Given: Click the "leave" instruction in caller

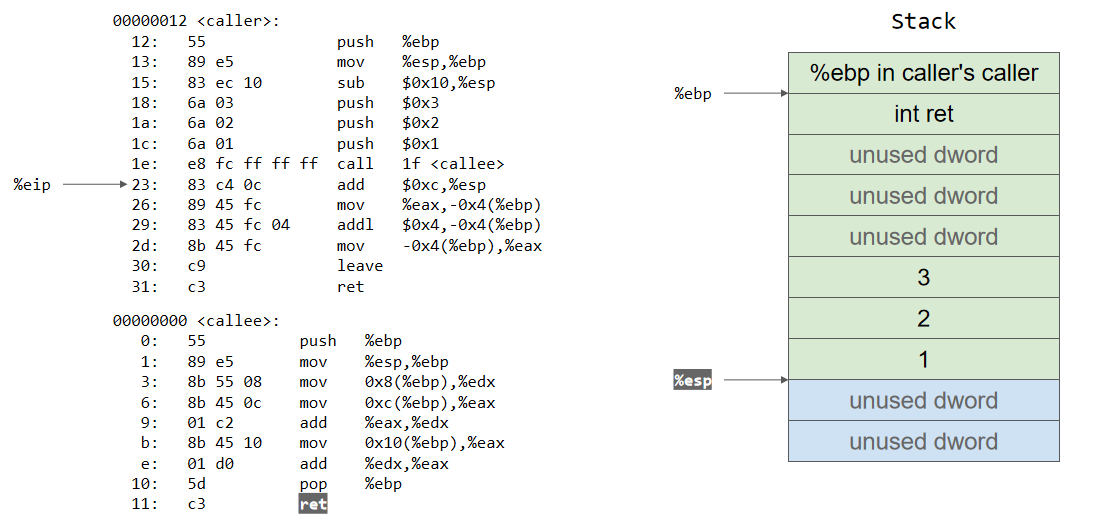Looking at the screenshot, I should pyautogui.click(x=360, y=266).
